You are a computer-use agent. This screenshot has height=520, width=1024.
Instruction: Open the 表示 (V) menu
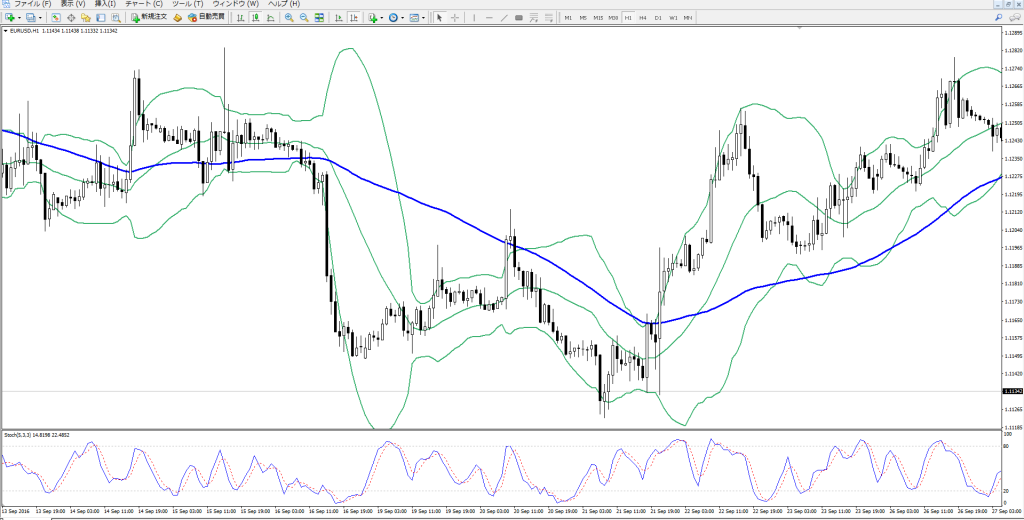point(72,4)
